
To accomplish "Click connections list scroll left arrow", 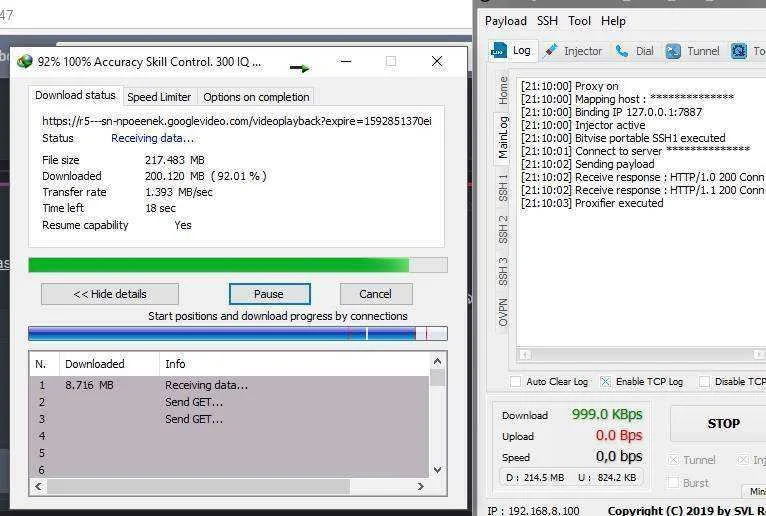I will point(39,486).
